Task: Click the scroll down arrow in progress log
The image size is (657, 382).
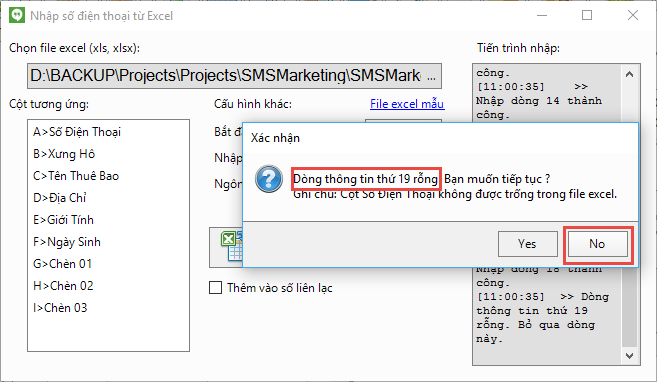Action: click(x=629, y=356)
